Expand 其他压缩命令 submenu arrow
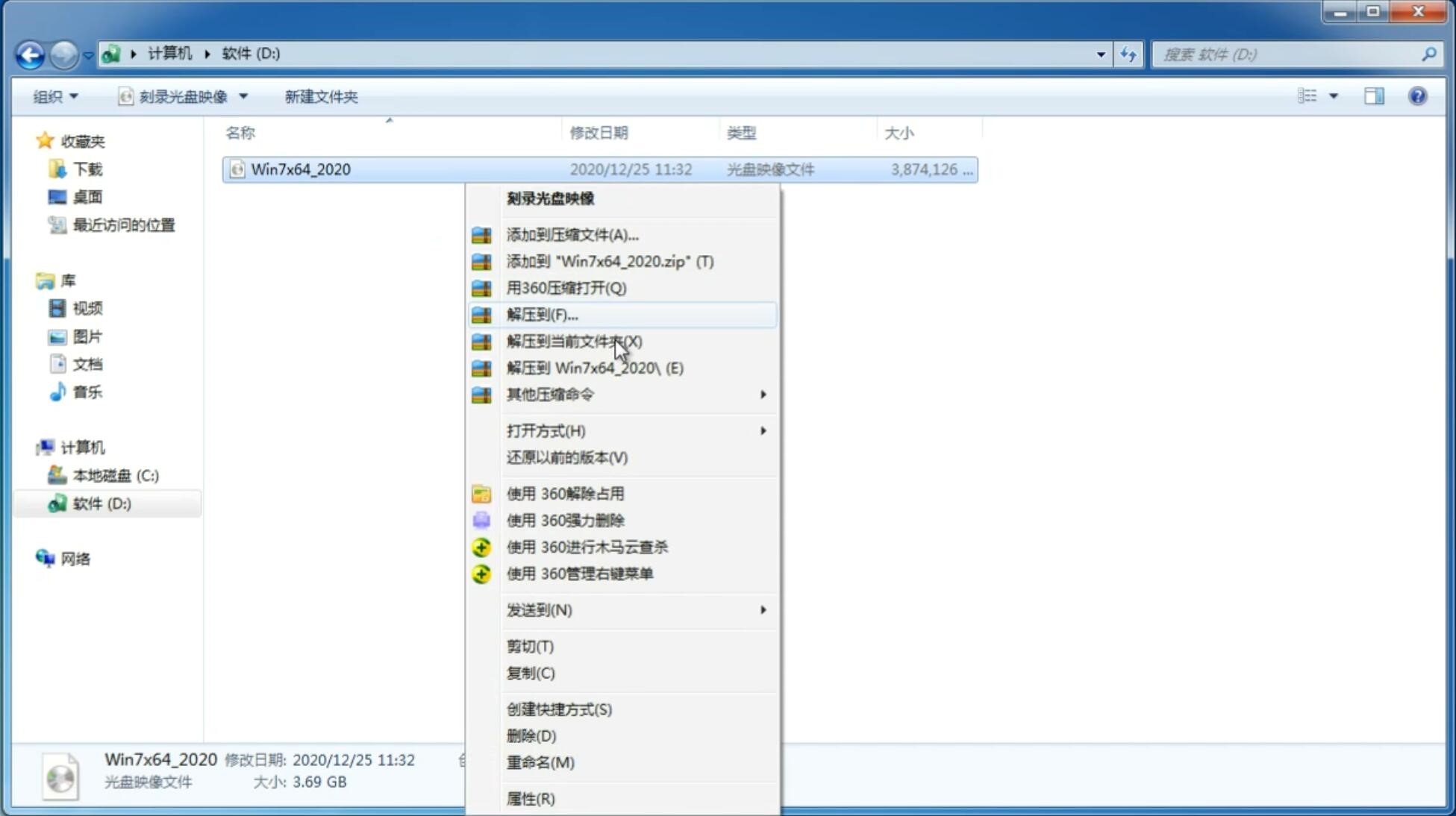 [x=764, y=394]
